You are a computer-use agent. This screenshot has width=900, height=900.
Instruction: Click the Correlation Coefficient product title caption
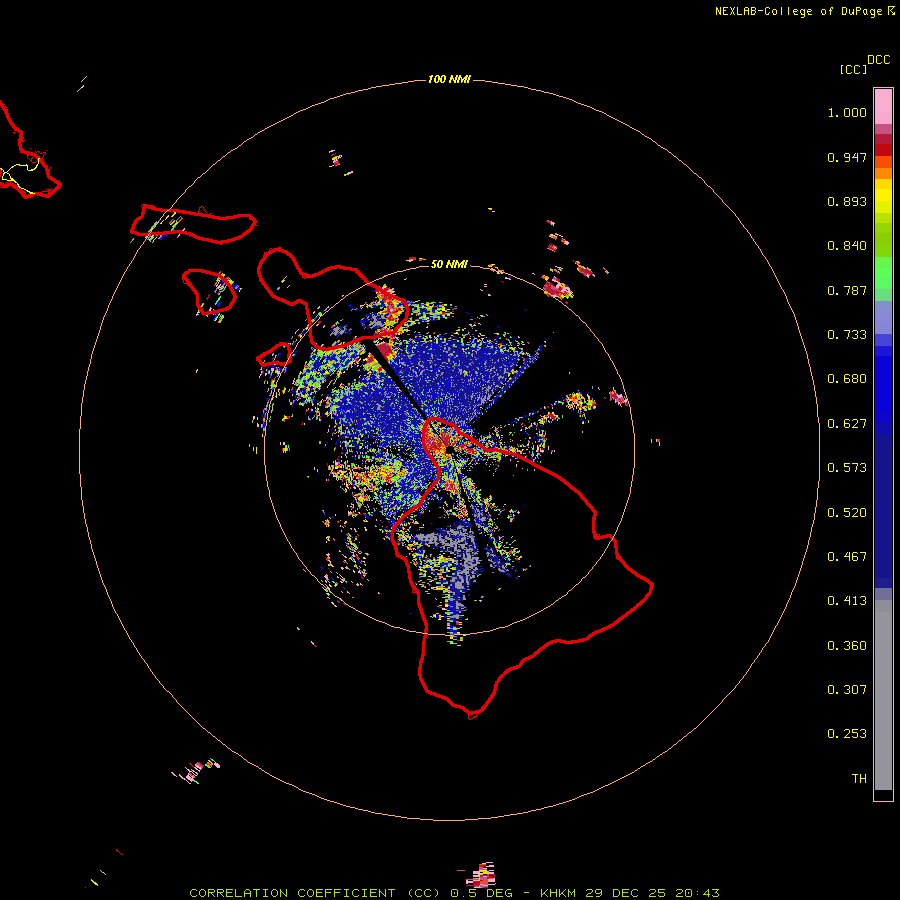point(454,893)
